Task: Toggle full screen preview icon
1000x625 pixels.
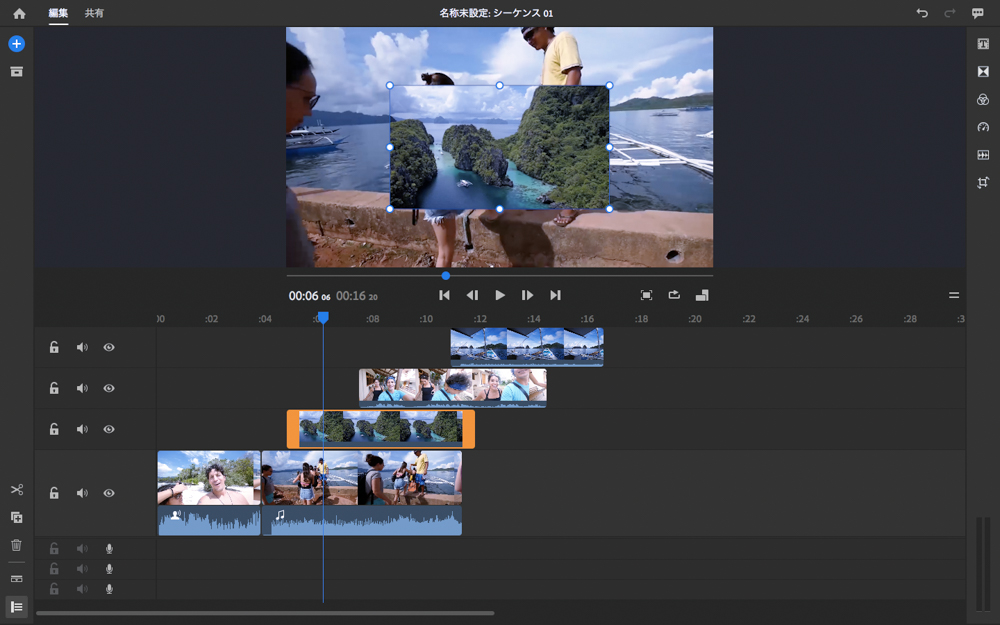Action: [646, 295]
